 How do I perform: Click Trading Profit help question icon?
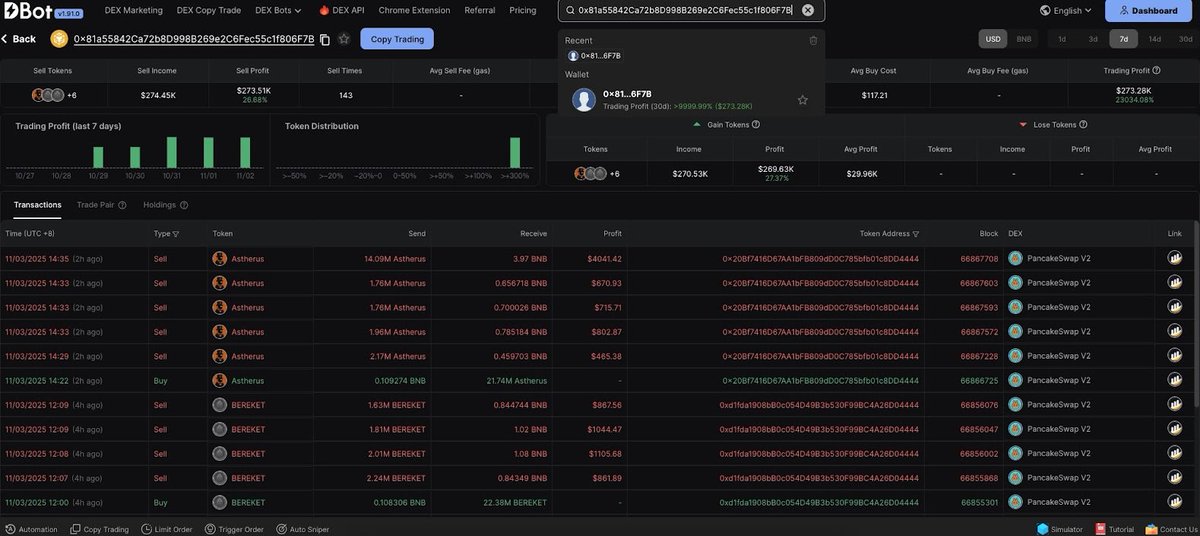pyautogui.click(x=1157, y=71)
